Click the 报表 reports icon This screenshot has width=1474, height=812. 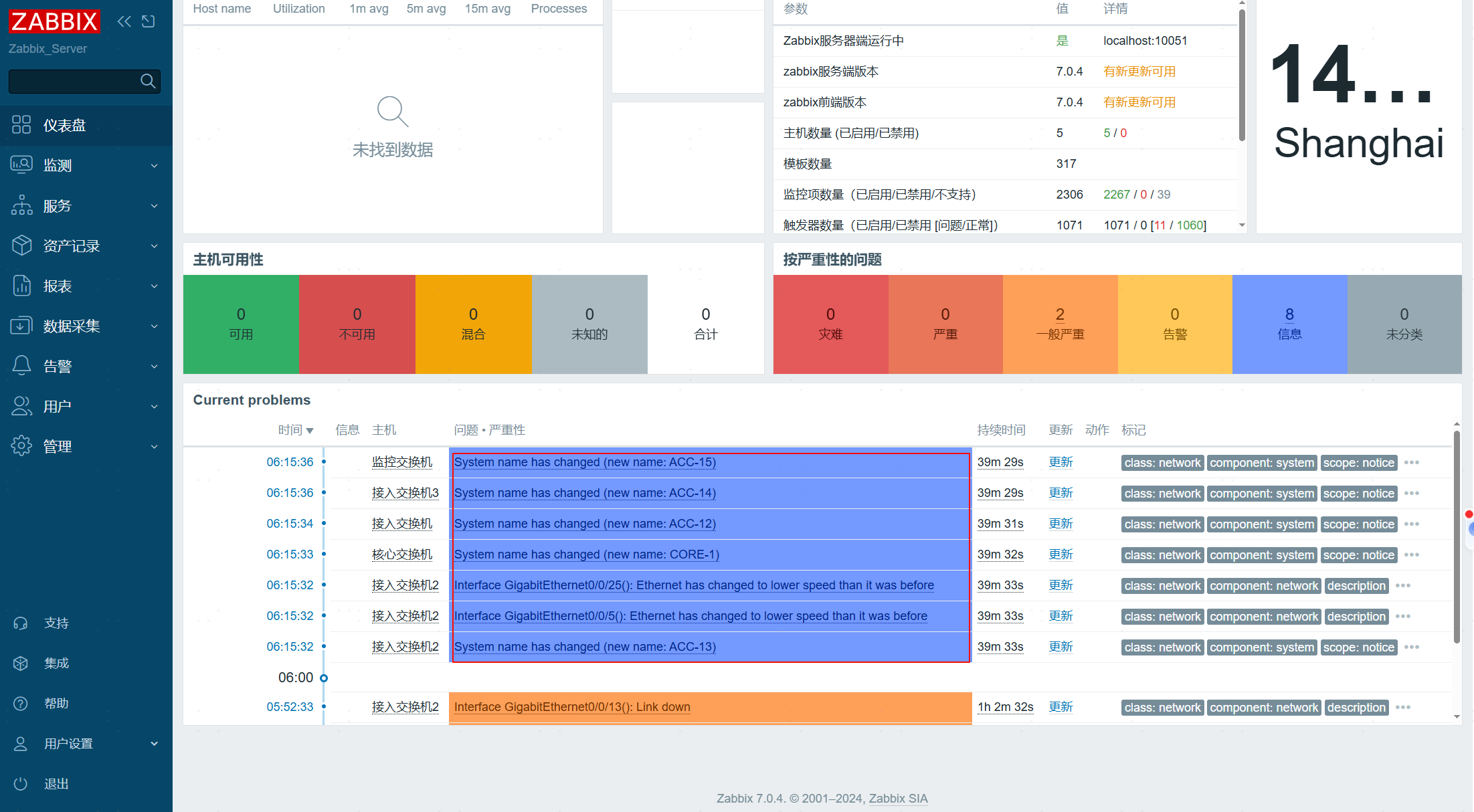pos(21,286)
